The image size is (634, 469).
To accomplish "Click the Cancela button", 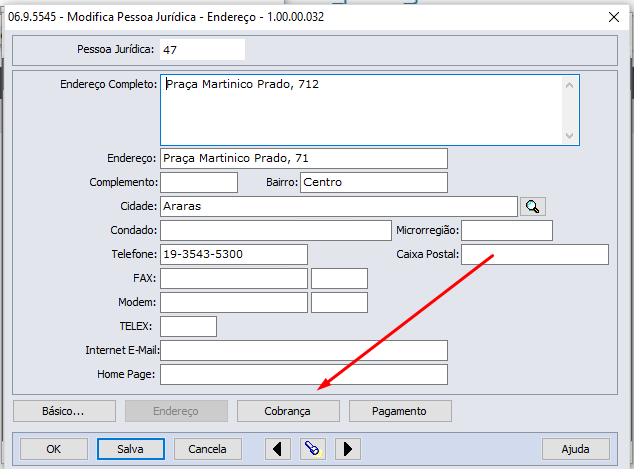I will click(x=208, y=449).
